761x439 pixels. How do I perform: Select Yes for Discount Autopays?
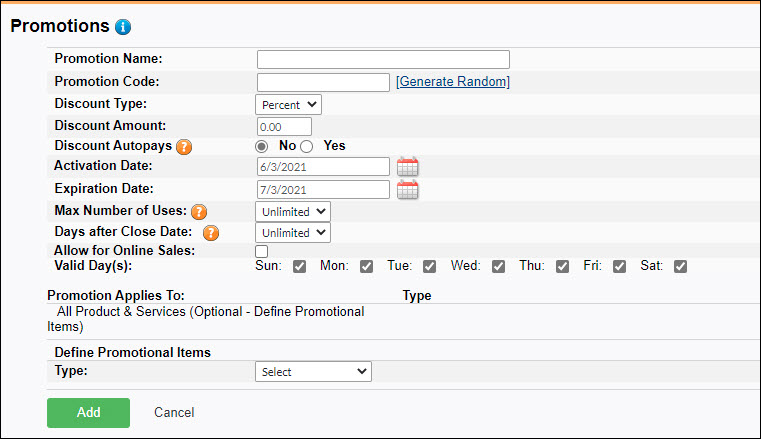pos(307,146)
